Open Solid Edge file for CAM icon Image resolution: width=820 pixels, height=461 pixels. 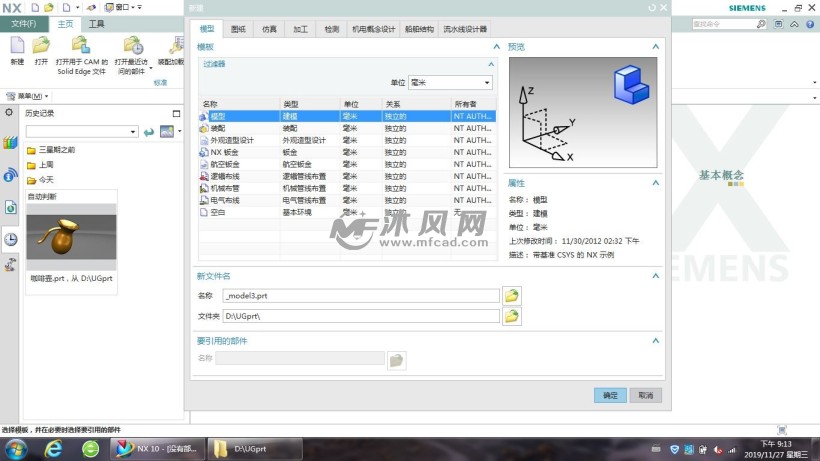[x=81, y=45]
